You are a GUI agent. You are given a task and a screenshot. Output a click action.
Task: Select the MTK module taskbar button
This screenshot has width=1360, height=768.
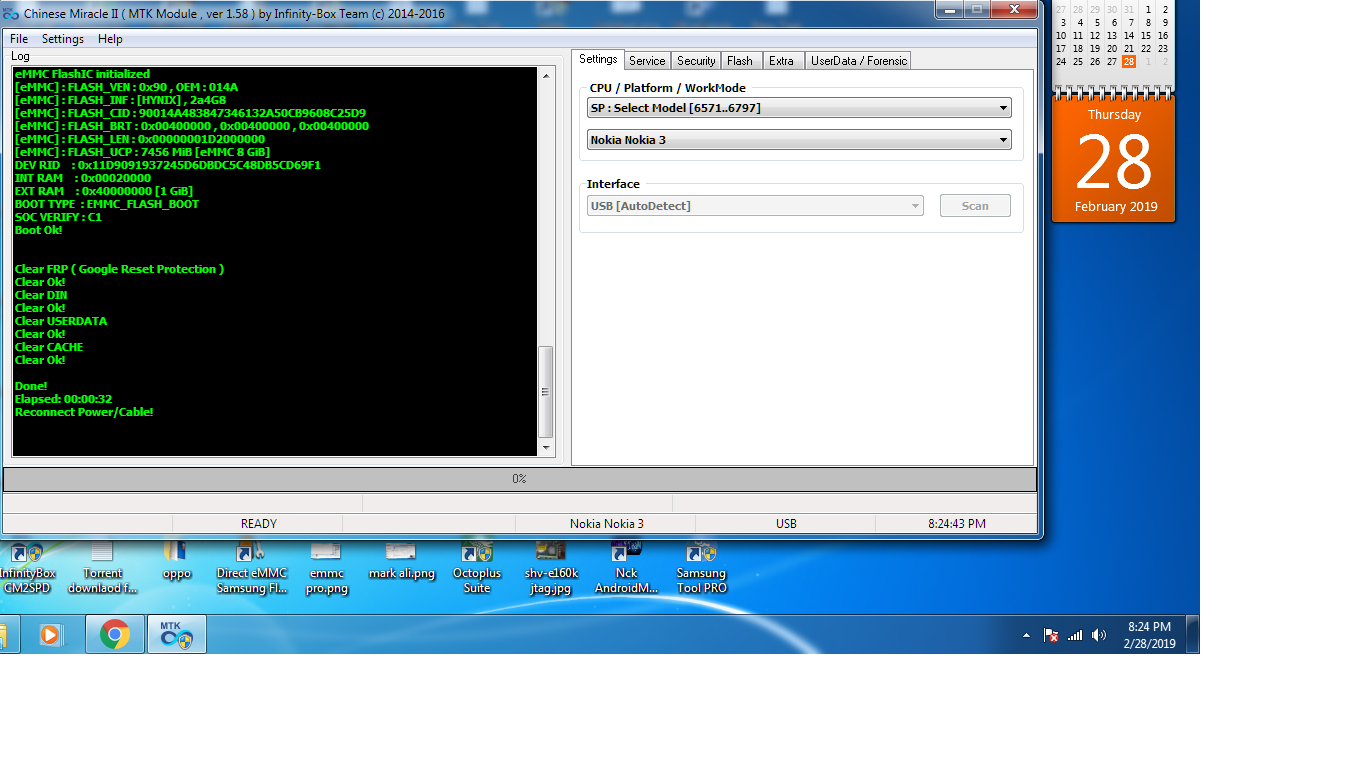click(177, 634)
